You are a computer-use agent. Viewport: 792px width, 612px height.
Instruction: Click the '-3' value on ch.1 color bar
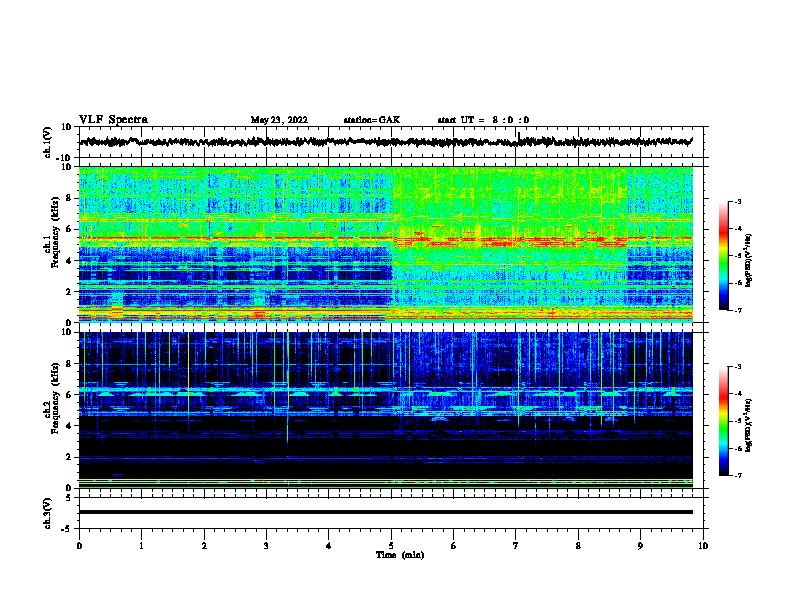coord(738,201)
